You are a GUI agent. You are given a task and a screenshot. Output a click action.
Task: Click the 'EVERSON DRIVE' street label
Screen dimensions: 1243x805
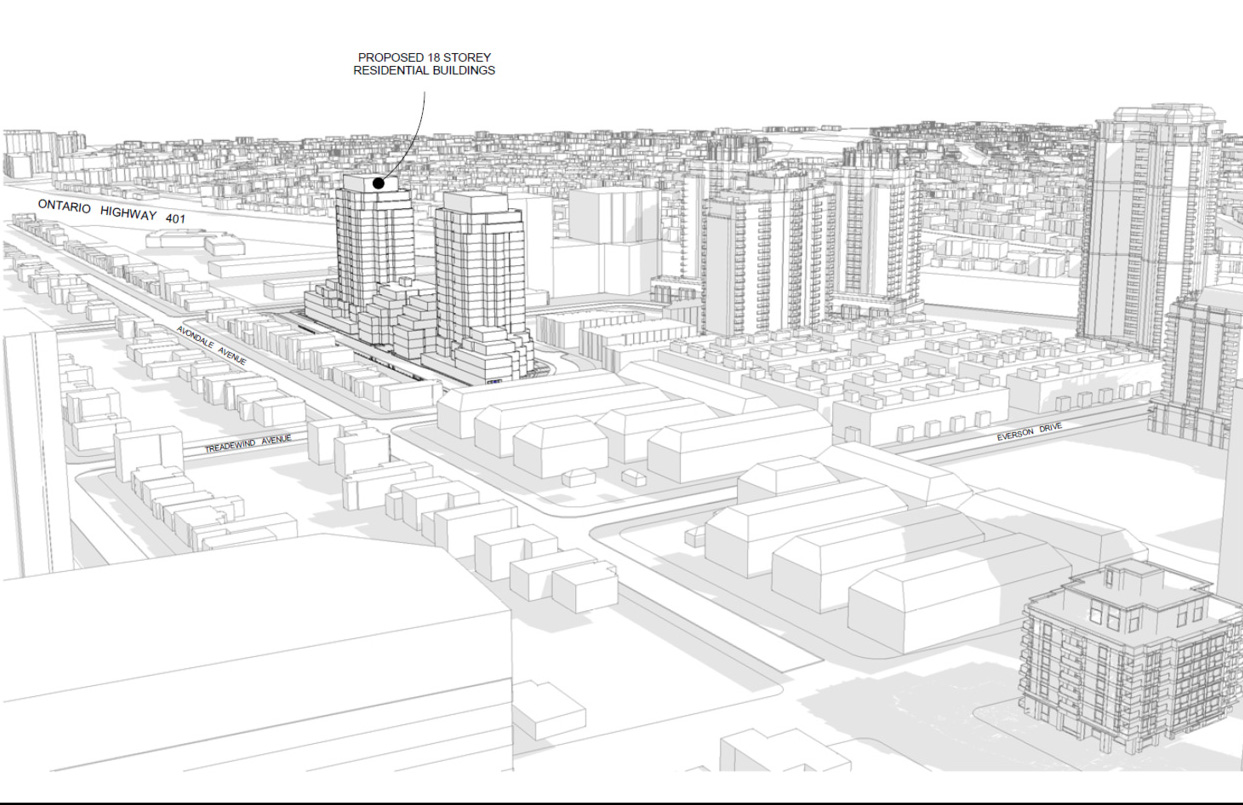[1029, 433]
